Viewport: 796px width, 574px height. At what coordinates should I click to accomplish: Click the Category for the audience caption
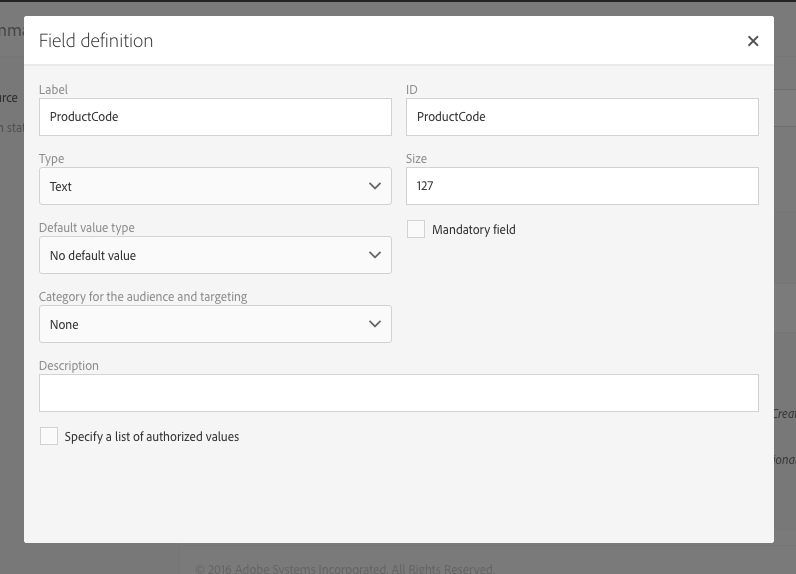[143, 297]
